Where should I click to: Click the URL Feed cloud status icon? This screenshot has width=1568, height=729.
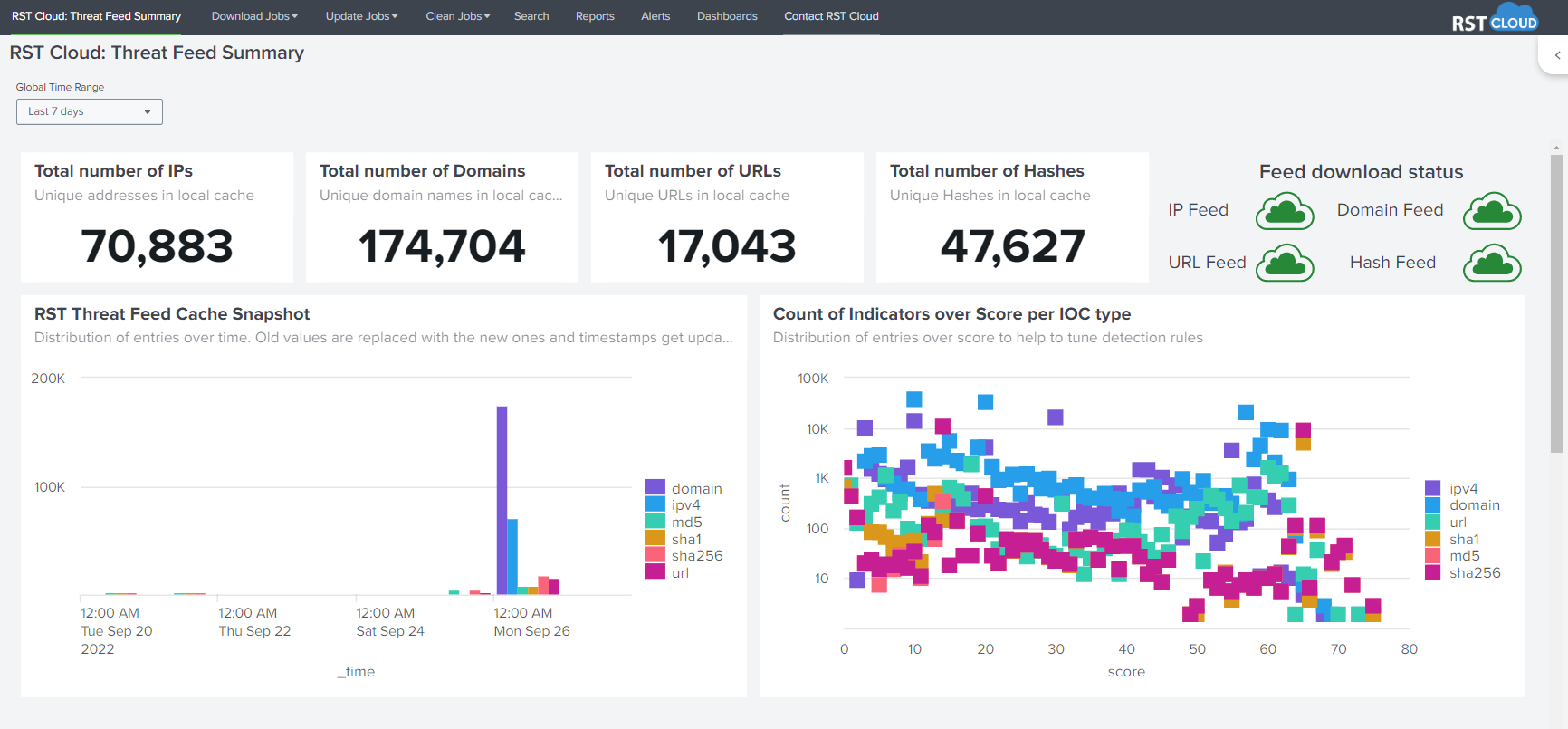point(1285,264)
